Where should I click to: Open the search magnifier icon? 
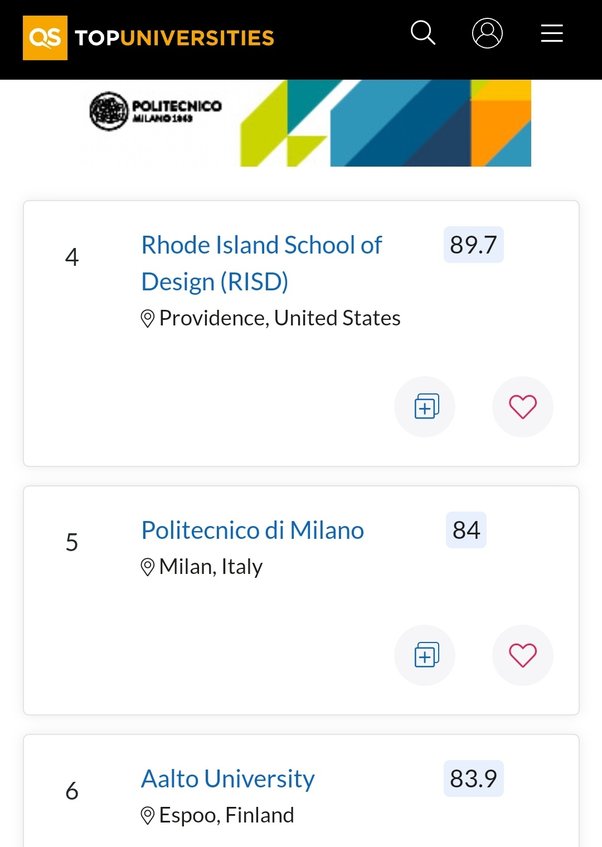point(423,33)
